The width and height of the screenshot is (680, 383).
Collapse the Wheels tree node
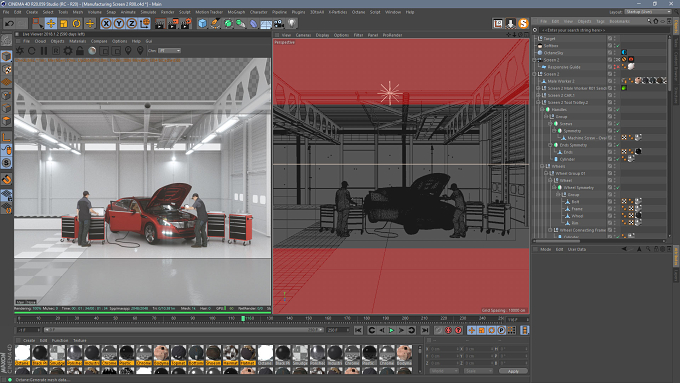(x=542, y=166)
